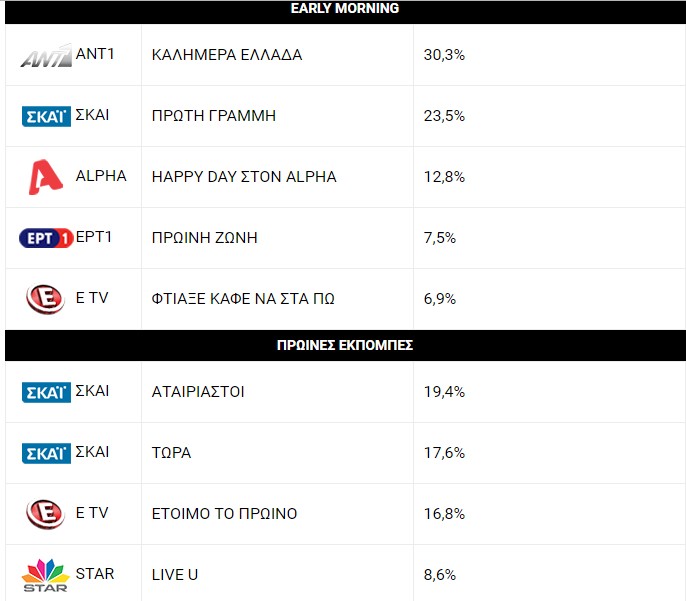Click the show title LIVE U
Viewport: 686px width, 601px height.
coord(175,575)
